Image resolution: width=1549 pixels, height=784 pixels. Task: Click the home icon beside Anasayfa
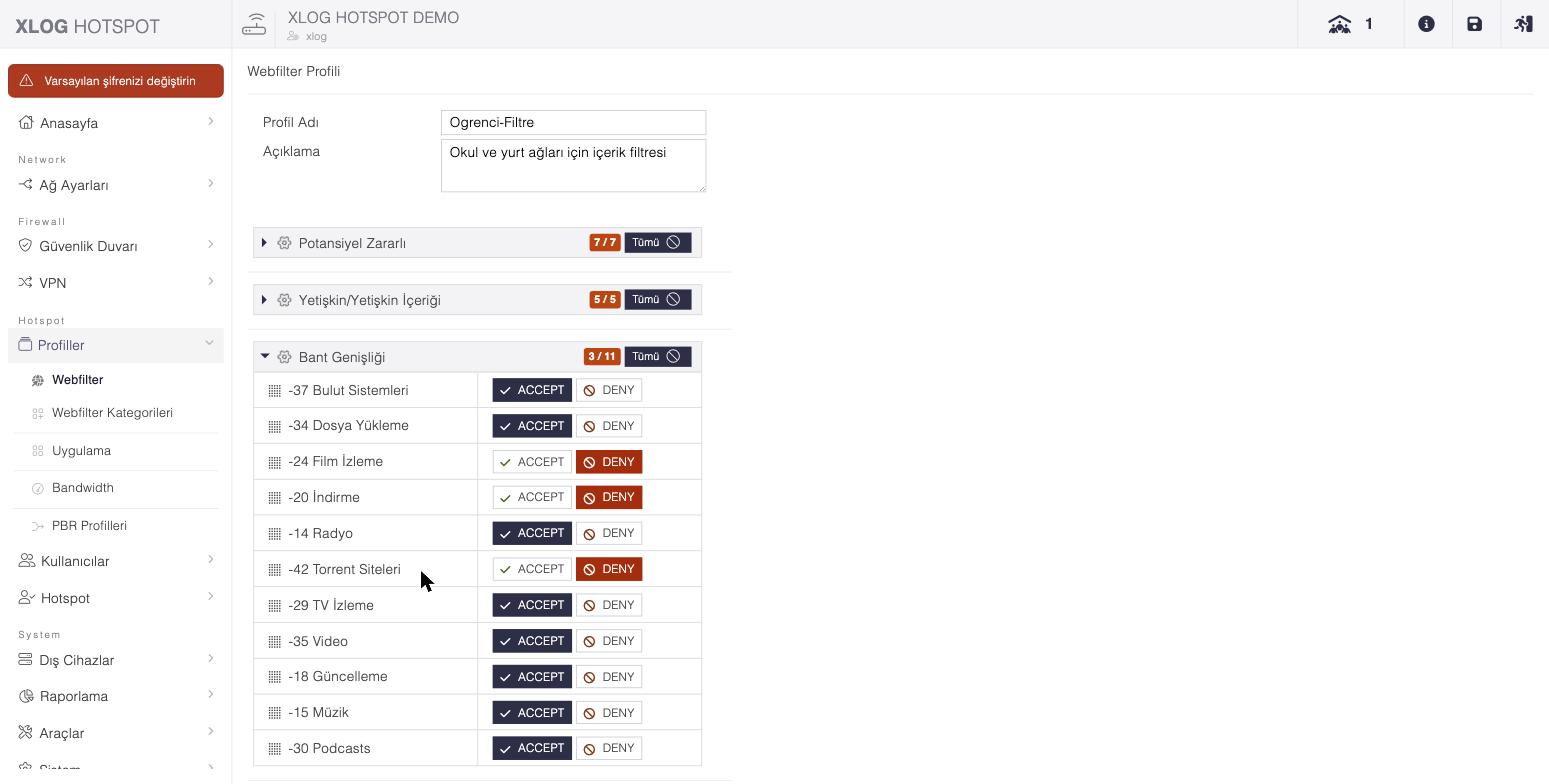[x=26, y=122]
